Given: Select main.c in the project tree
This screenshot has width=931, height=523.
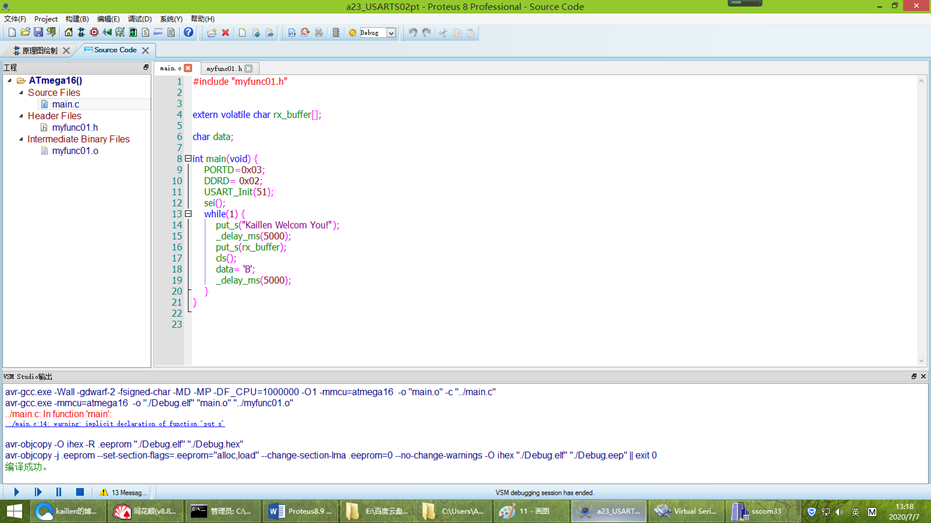Looking at the screenshot, I should point(65,104).
